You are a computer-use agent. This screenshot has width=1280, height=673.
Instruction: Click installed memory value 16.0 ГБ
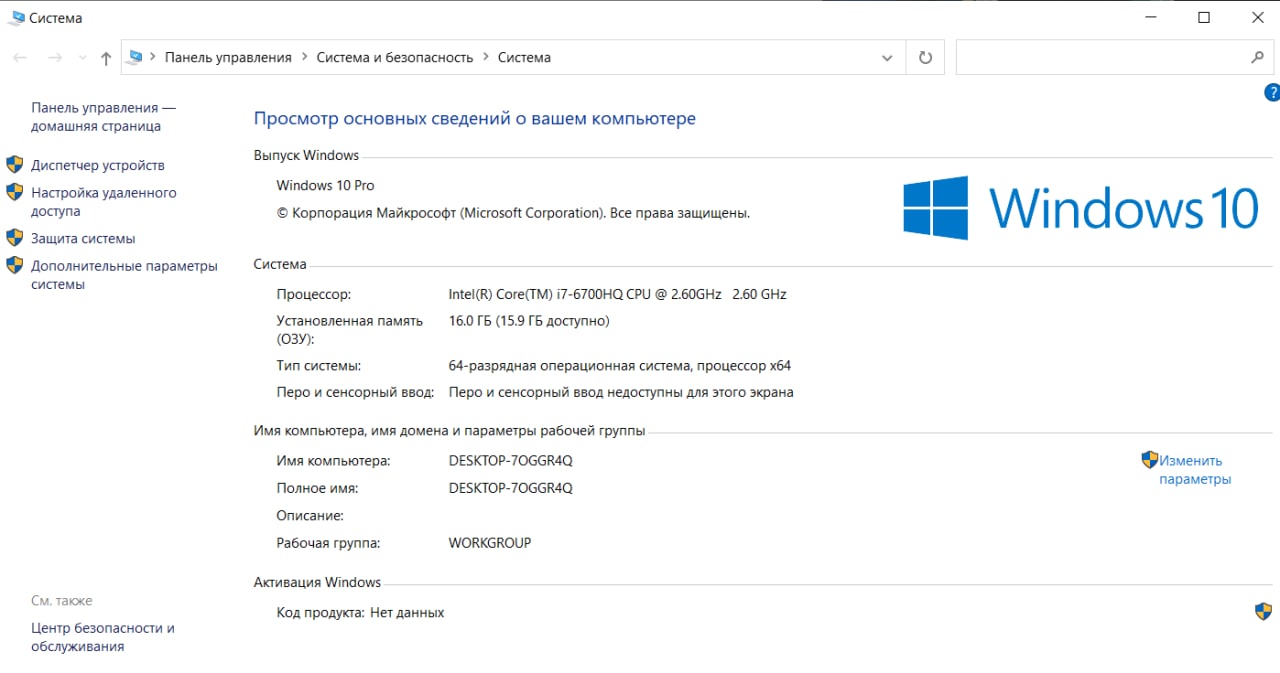[529, 321]
